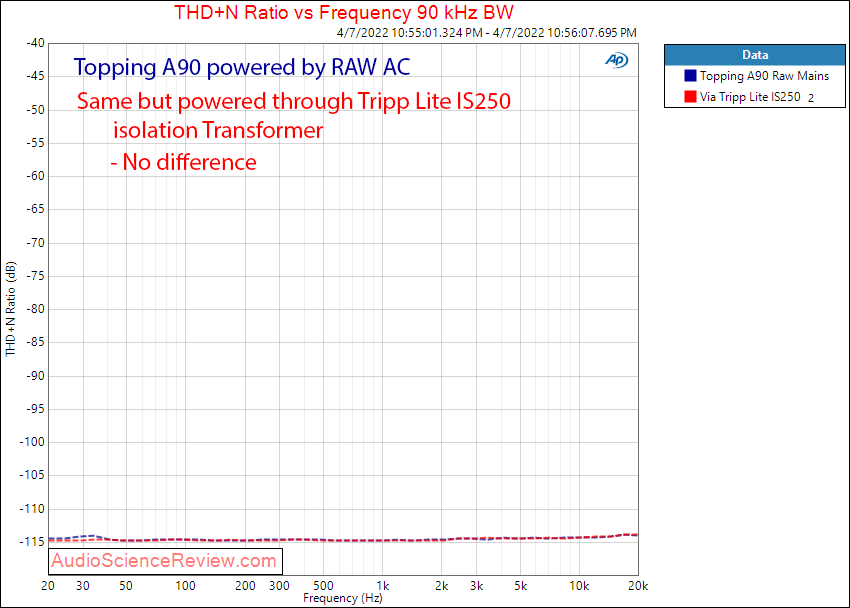
Task: Select the Via Tripp Lite IS250 legend entry
Action: tap(750, 97)
